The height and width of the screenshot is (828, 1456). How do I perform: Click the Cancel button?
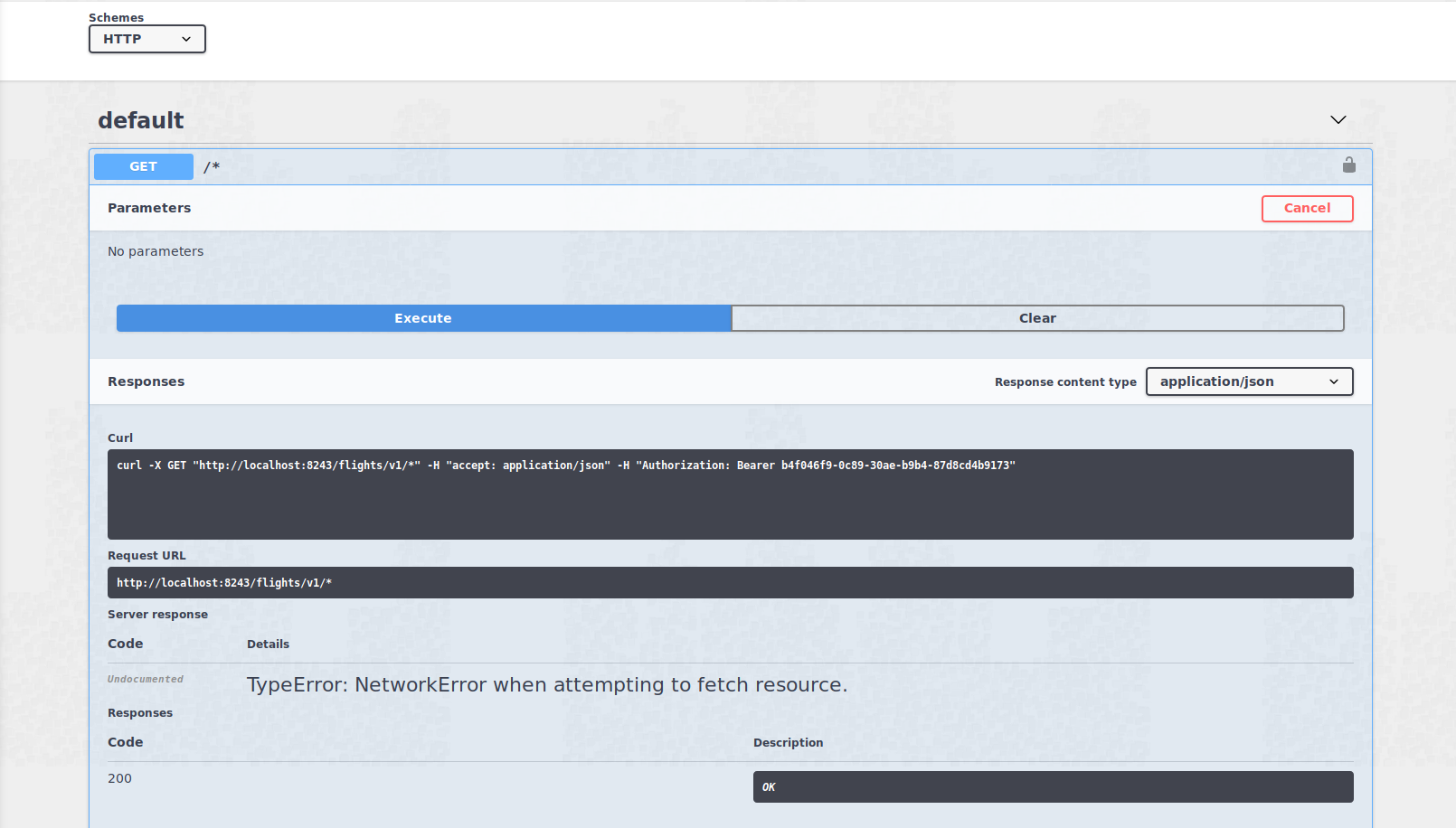tap(1307, 208)
